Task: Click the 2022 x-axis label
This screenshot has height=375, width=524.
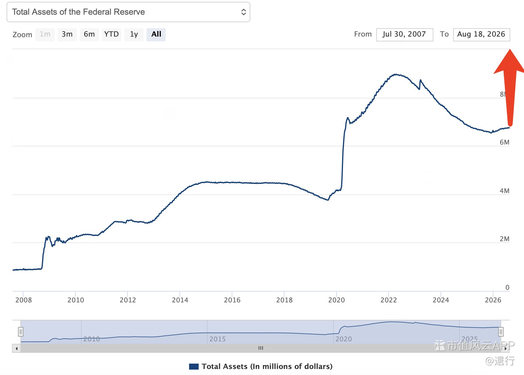Action: coord(388,300)
